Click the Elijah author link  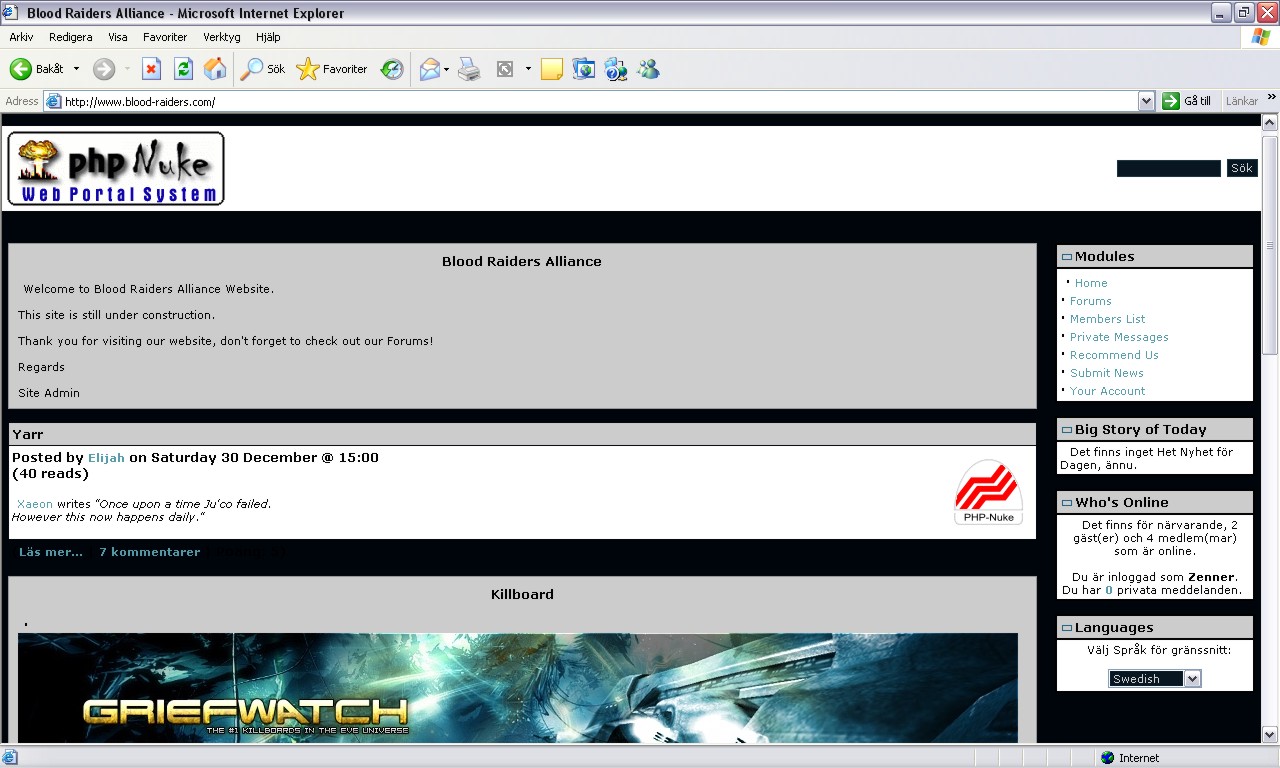click(106, 458)
